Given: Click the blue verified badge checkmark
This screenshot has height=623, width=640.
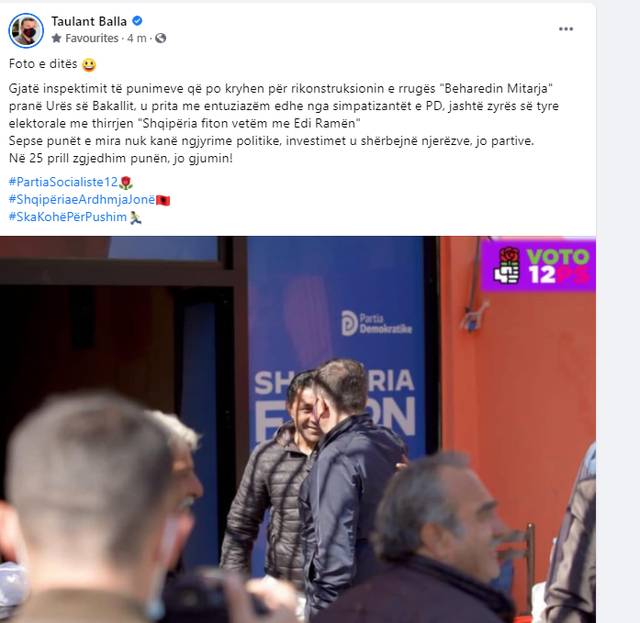Looking at the screenshot, I should pyautogui.click(x=138, y=21).
